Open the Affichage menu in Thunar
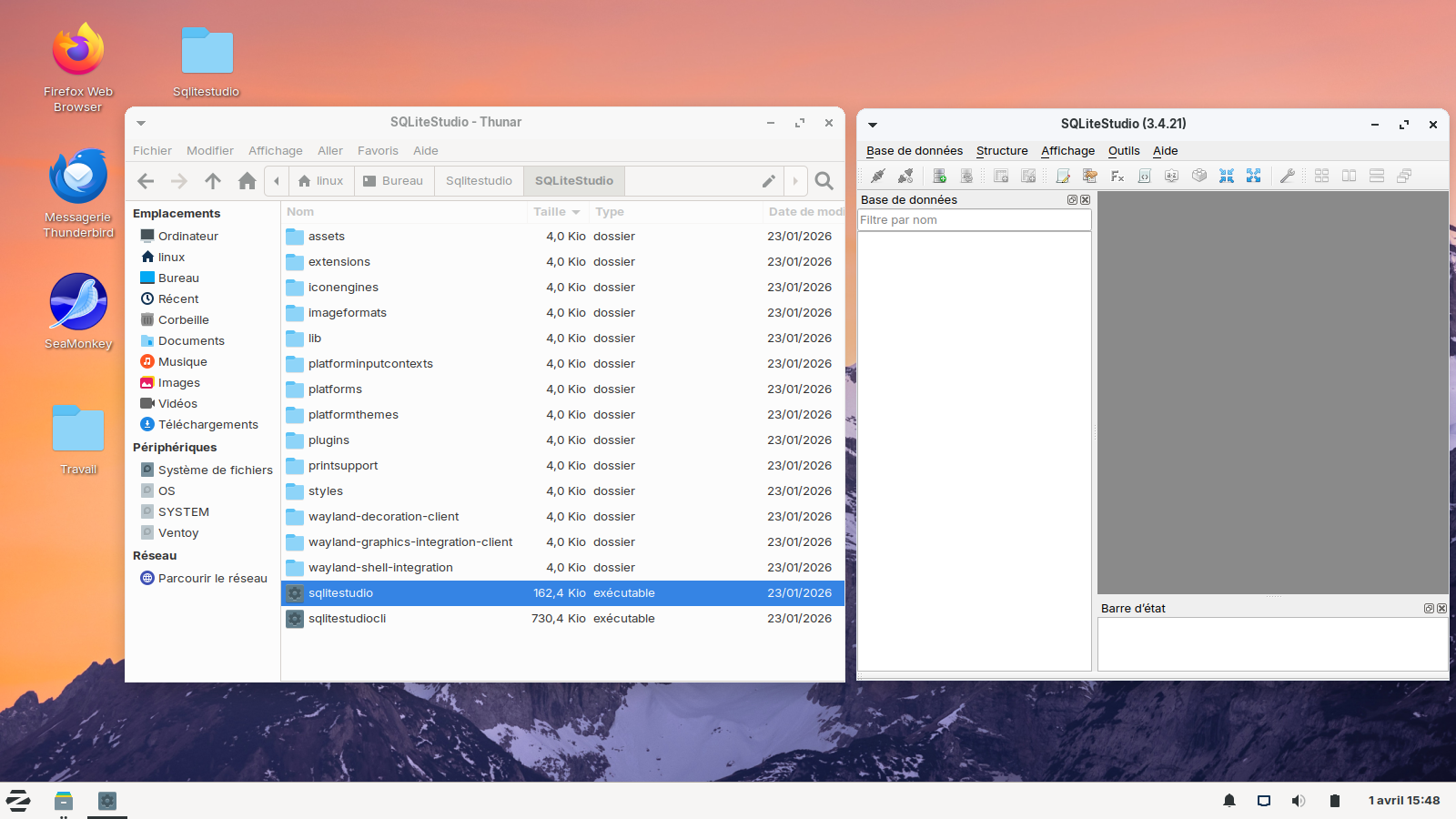The image size is (1456, 819). pos(275,151)
